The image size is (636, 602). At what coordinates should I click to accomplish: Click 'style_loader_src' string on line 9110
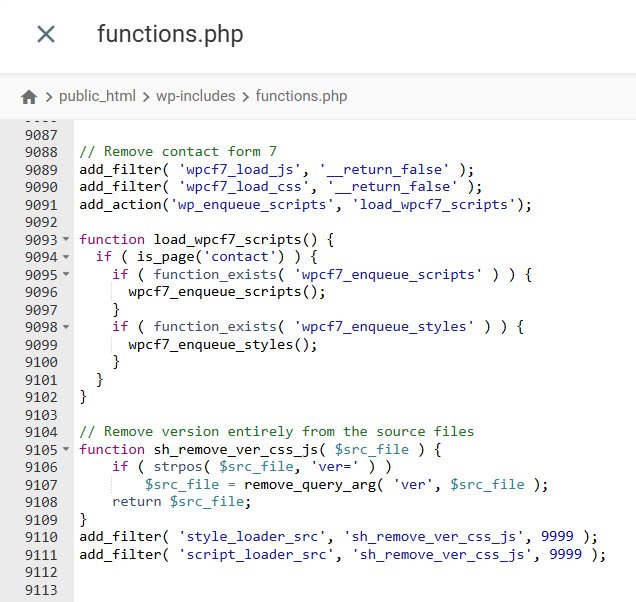tap(252, 537)
